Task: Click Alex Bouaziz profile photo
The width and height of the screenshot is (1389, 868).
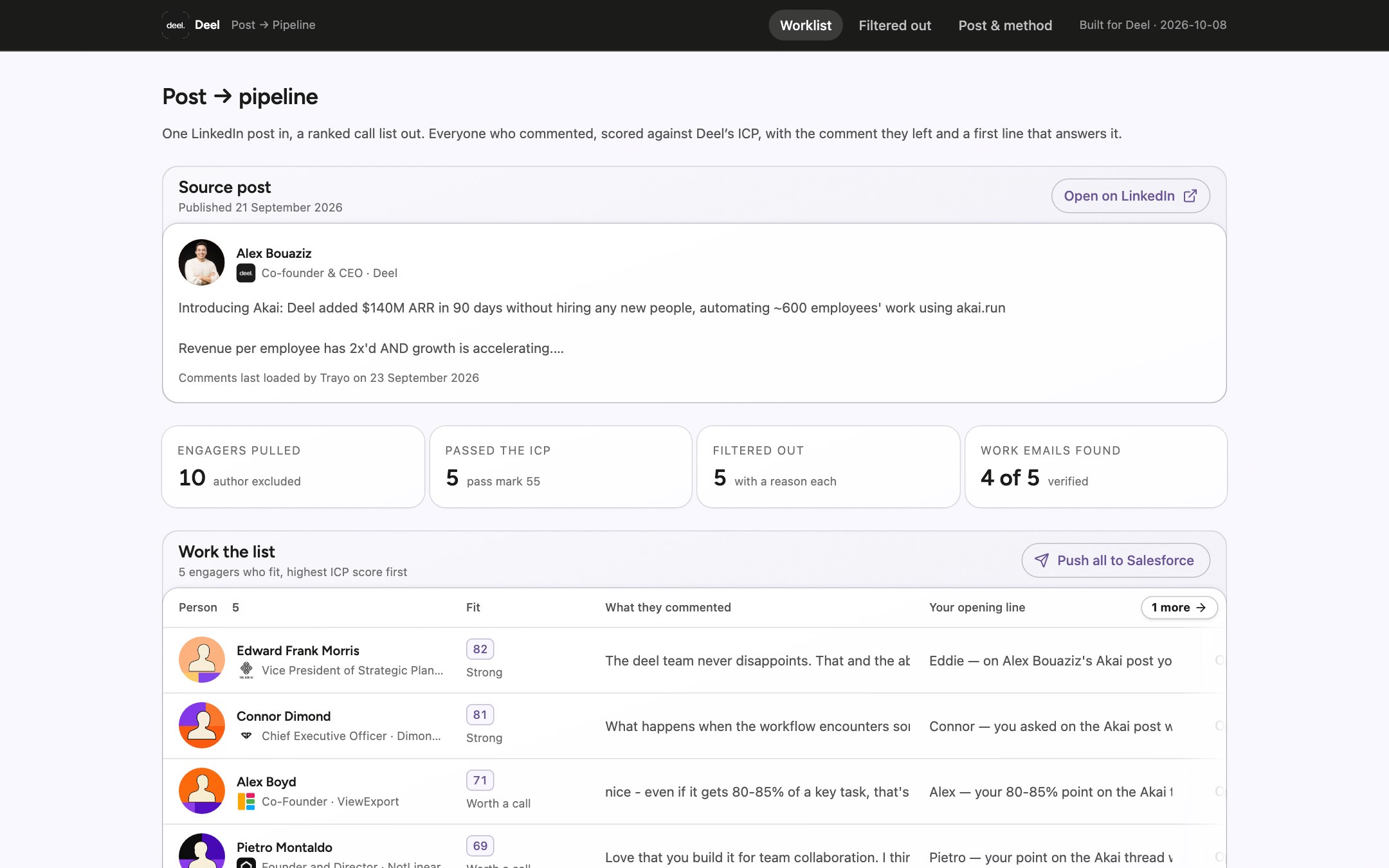Action: pyautogui.click(x=201, y=262)
